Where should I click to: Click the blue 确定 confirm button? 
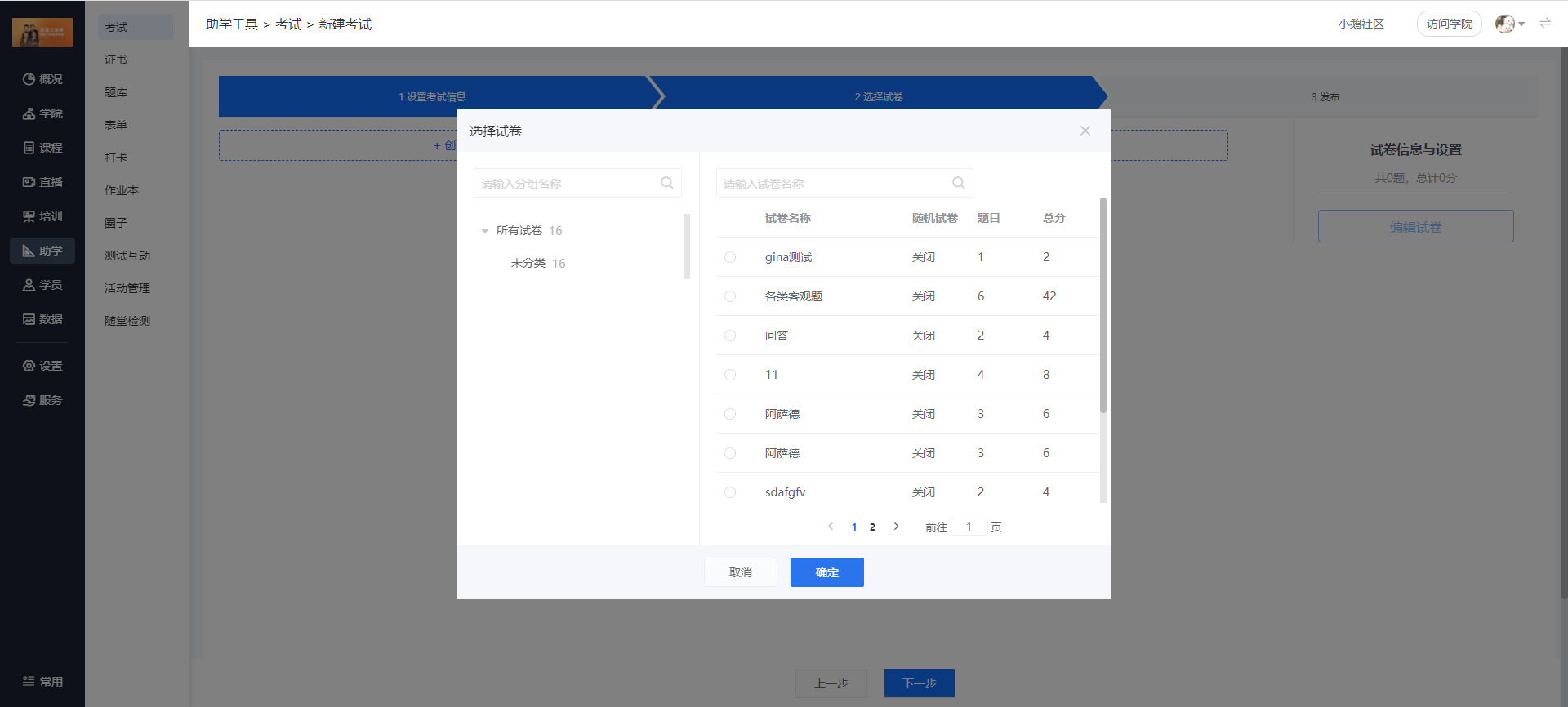click(827, 572)
